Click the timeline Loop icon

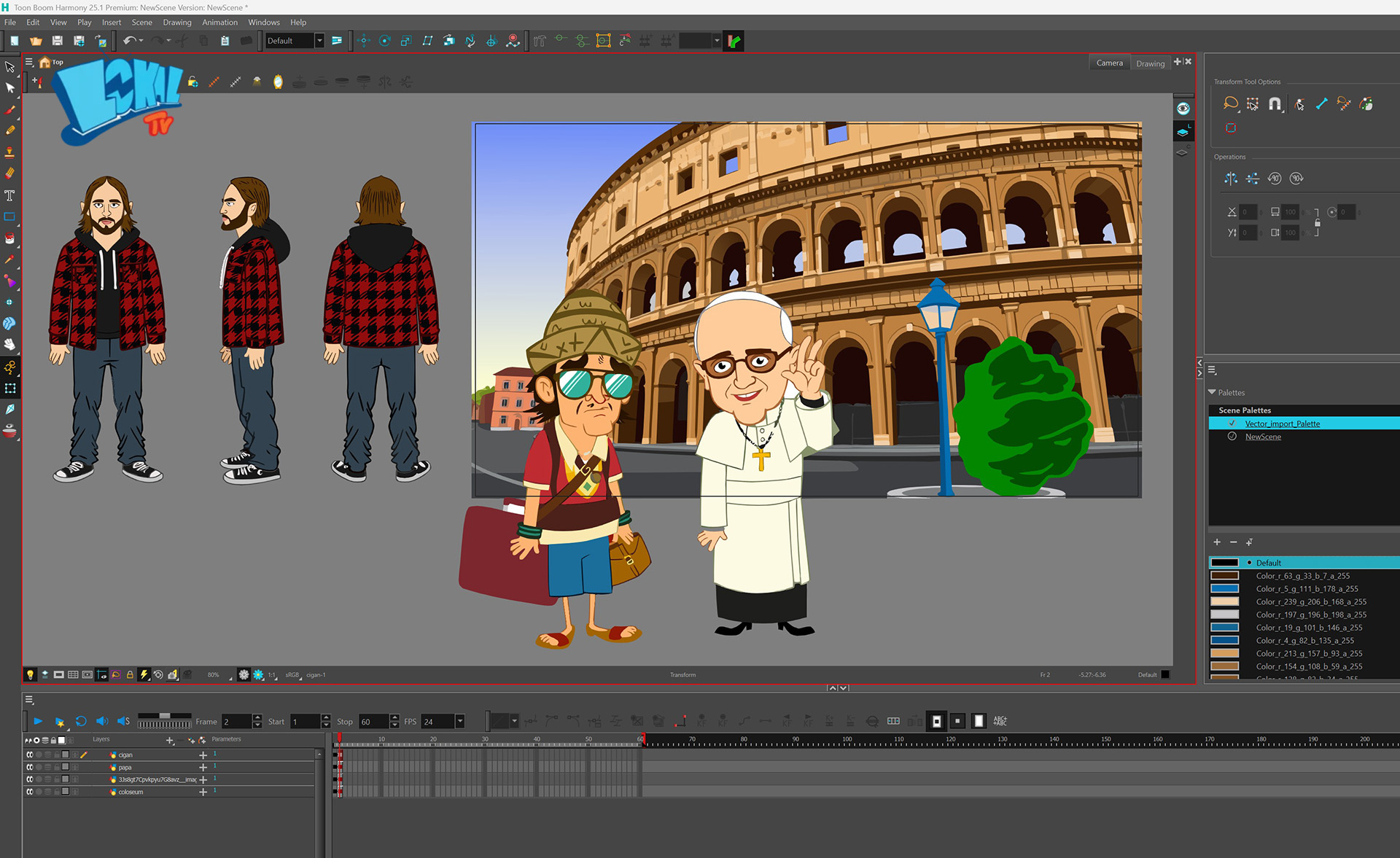coord(81,721)
